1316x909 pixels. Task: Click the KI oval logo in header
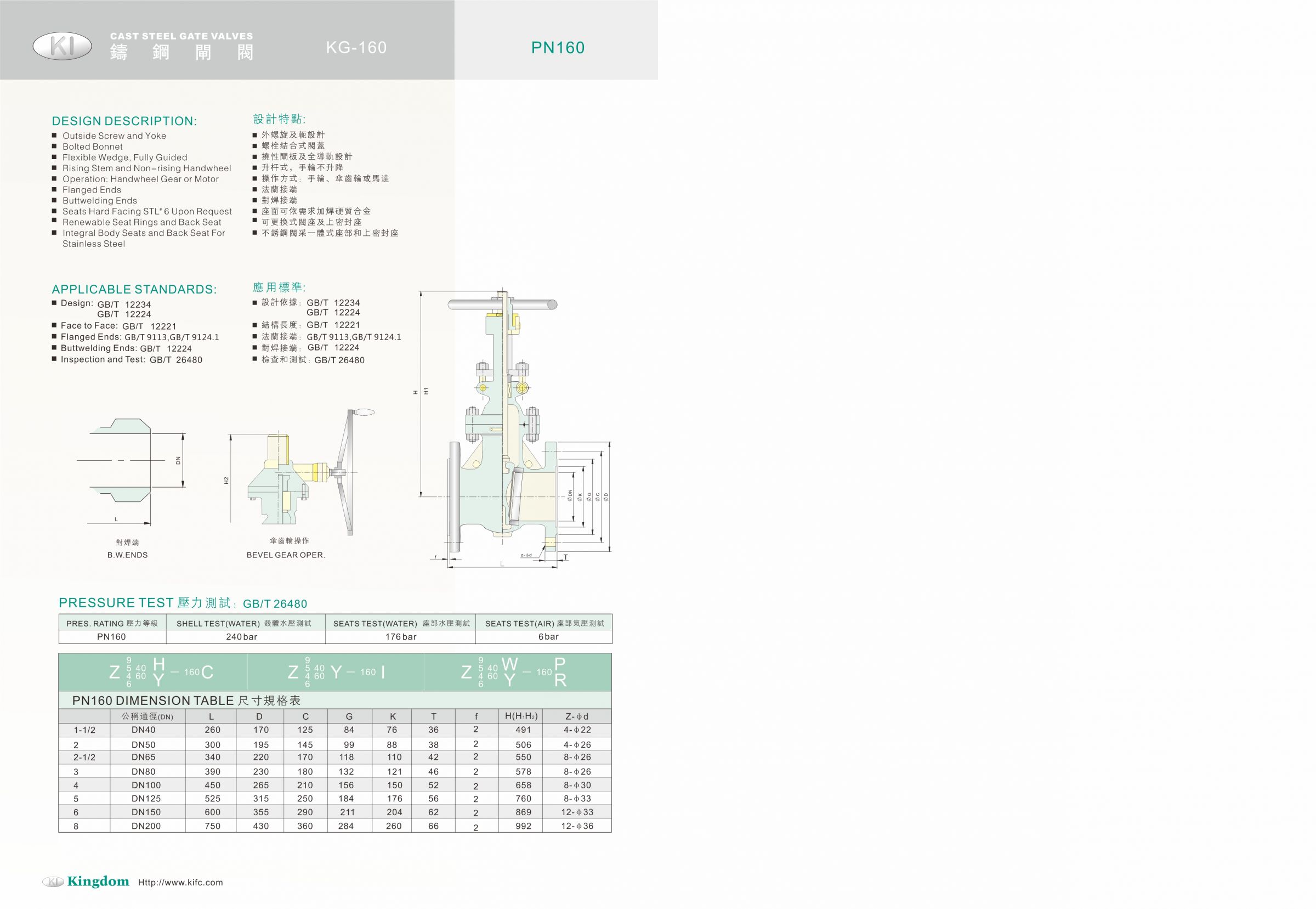62,46
